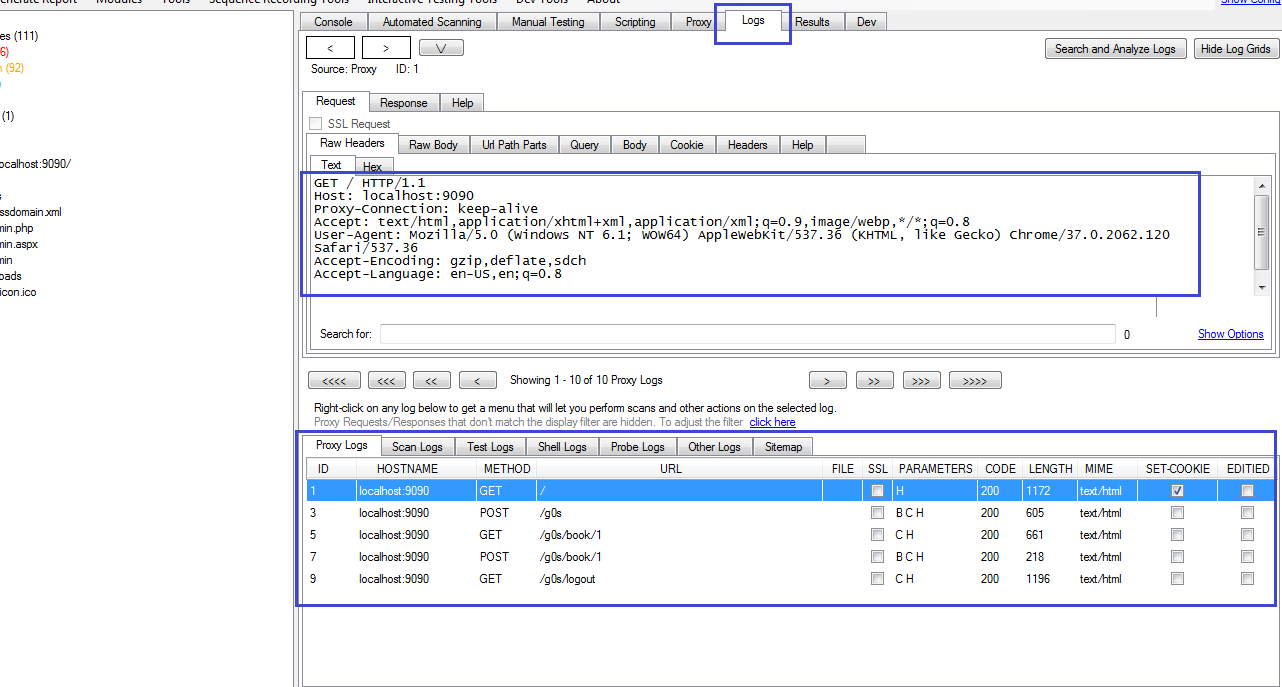The width and height of the screenshot is (1282, 687).
Task: Jump to first page with the <<<< button
Action: click(334, 380)
